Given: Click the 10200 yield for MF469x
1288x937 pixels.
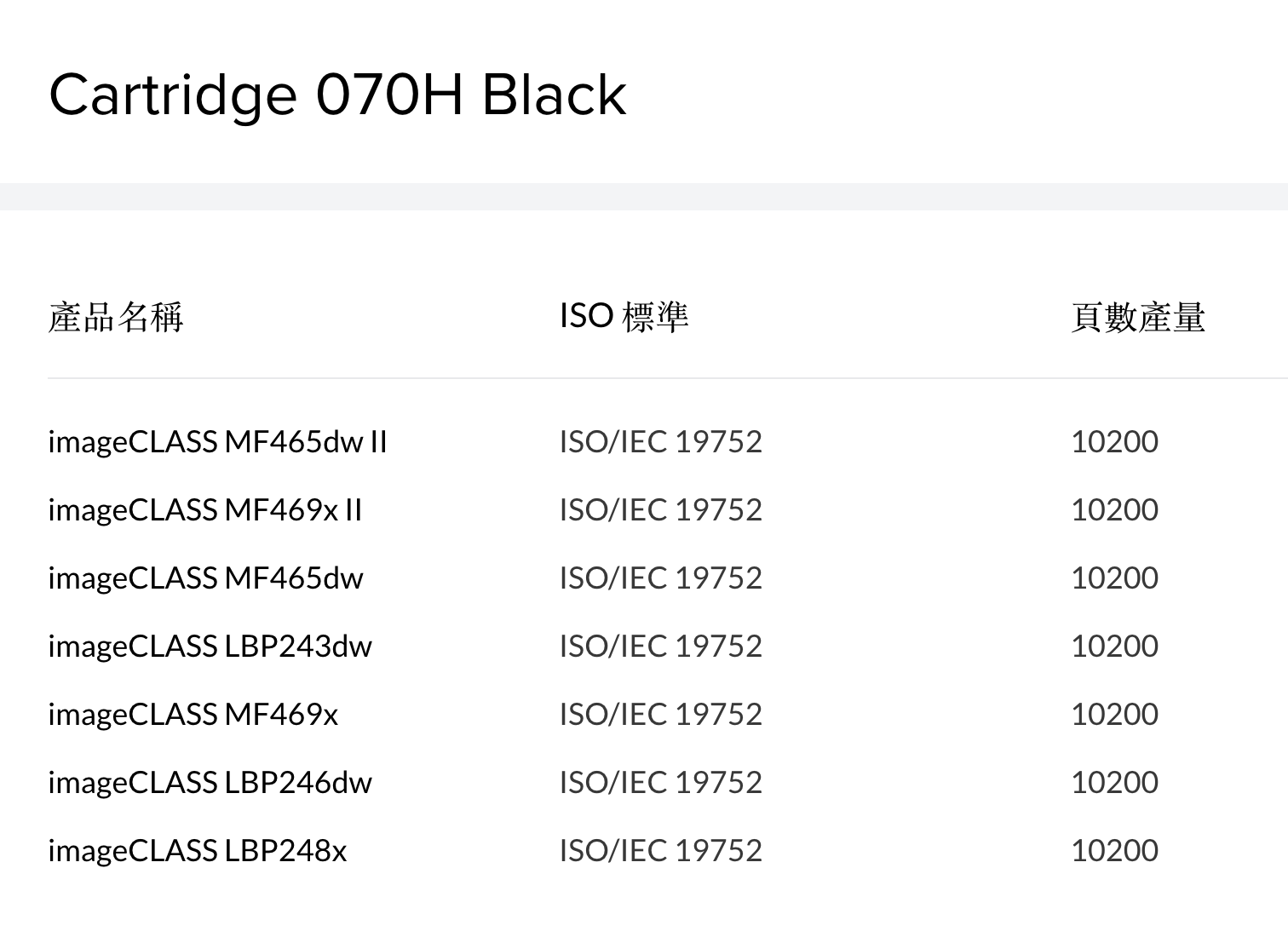Looking at the screenshot, I should click(x=1114, y=715).
